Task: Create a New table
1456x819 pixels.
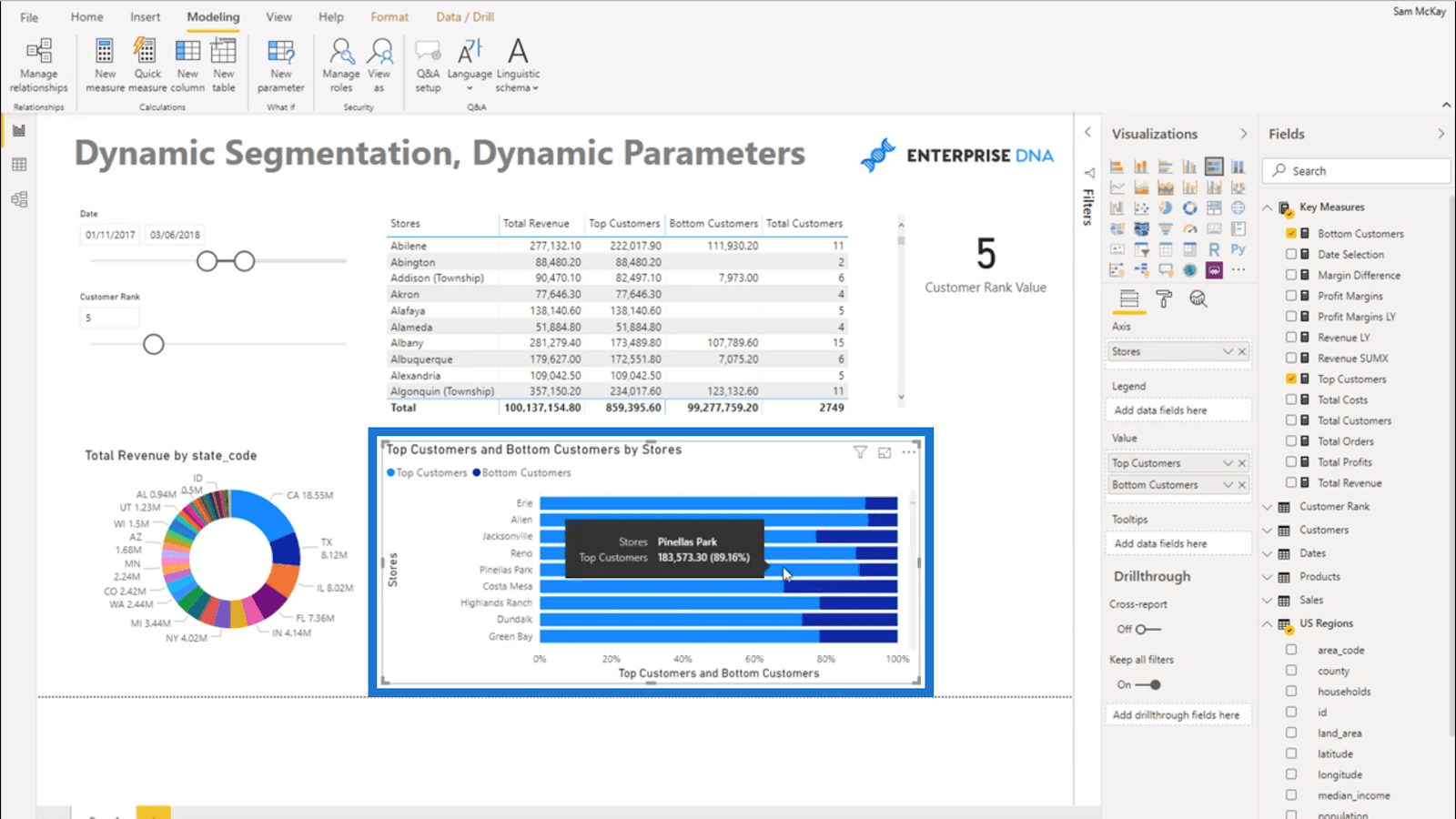Action: click(x=224, y=65)
